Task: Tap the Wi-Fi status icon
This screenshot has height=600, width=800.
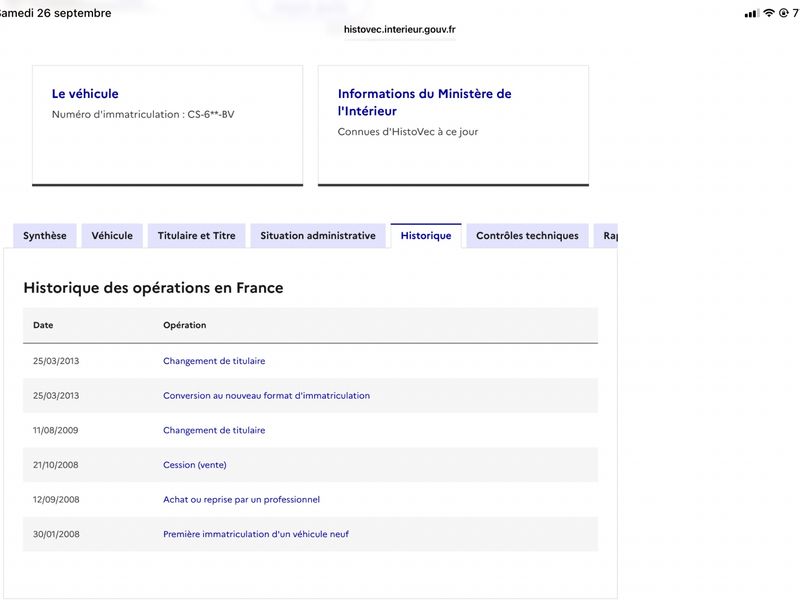Action: (x=768, y=13)
